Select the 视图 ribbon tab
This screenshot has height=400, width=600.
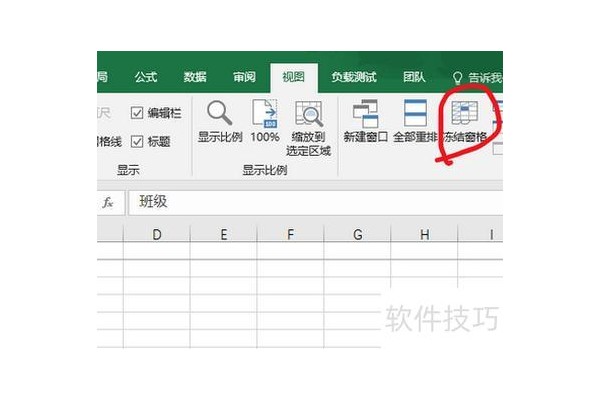point(293,77)
